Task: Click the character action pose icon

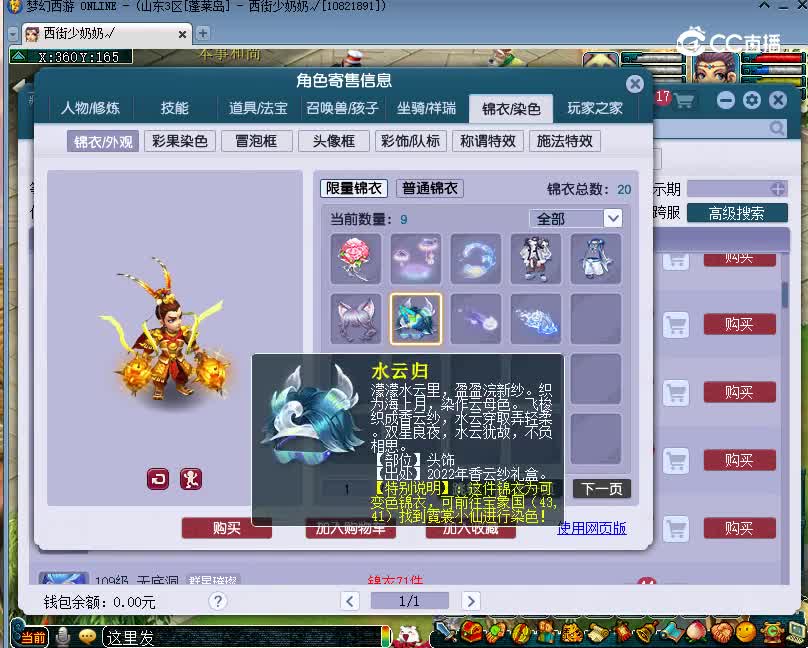Action: click(x=191, y=479)
